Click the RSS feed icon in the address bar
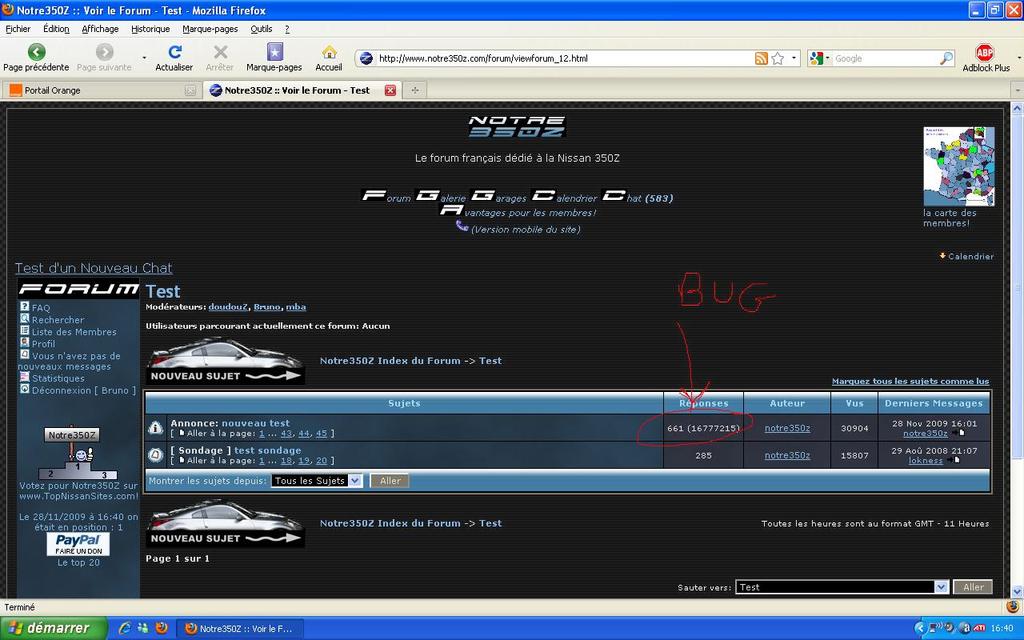Viewport: 1024px width, 640px height. [x=761, y=58]
